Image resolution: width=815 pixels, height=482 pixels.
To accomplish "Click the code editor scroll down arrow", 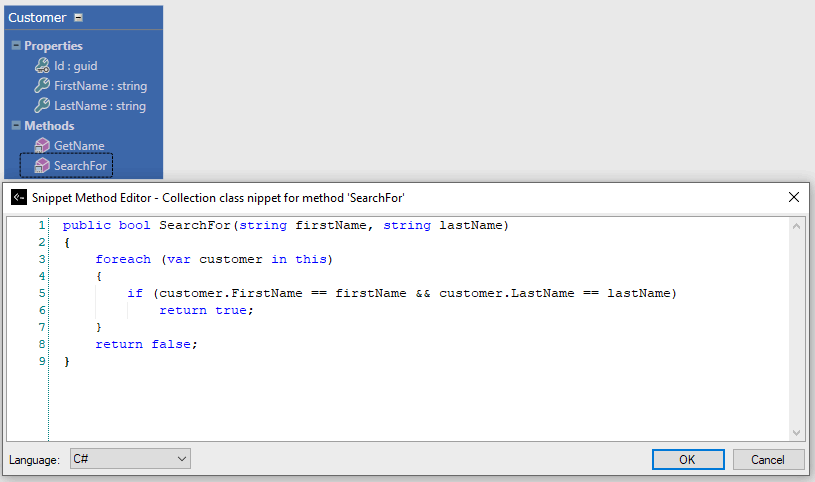I will click(797, 432).
